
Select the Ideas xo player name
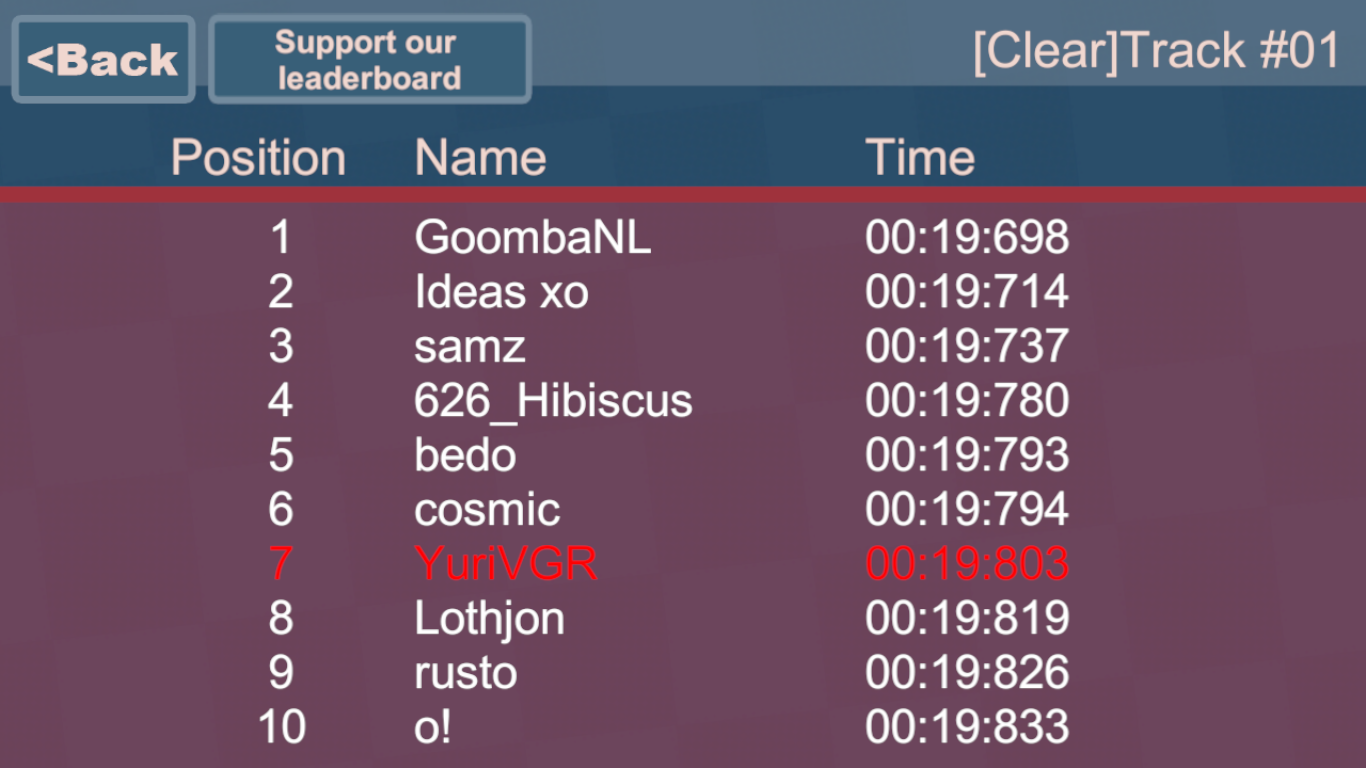pyautogui.click(x=501, y=292)
